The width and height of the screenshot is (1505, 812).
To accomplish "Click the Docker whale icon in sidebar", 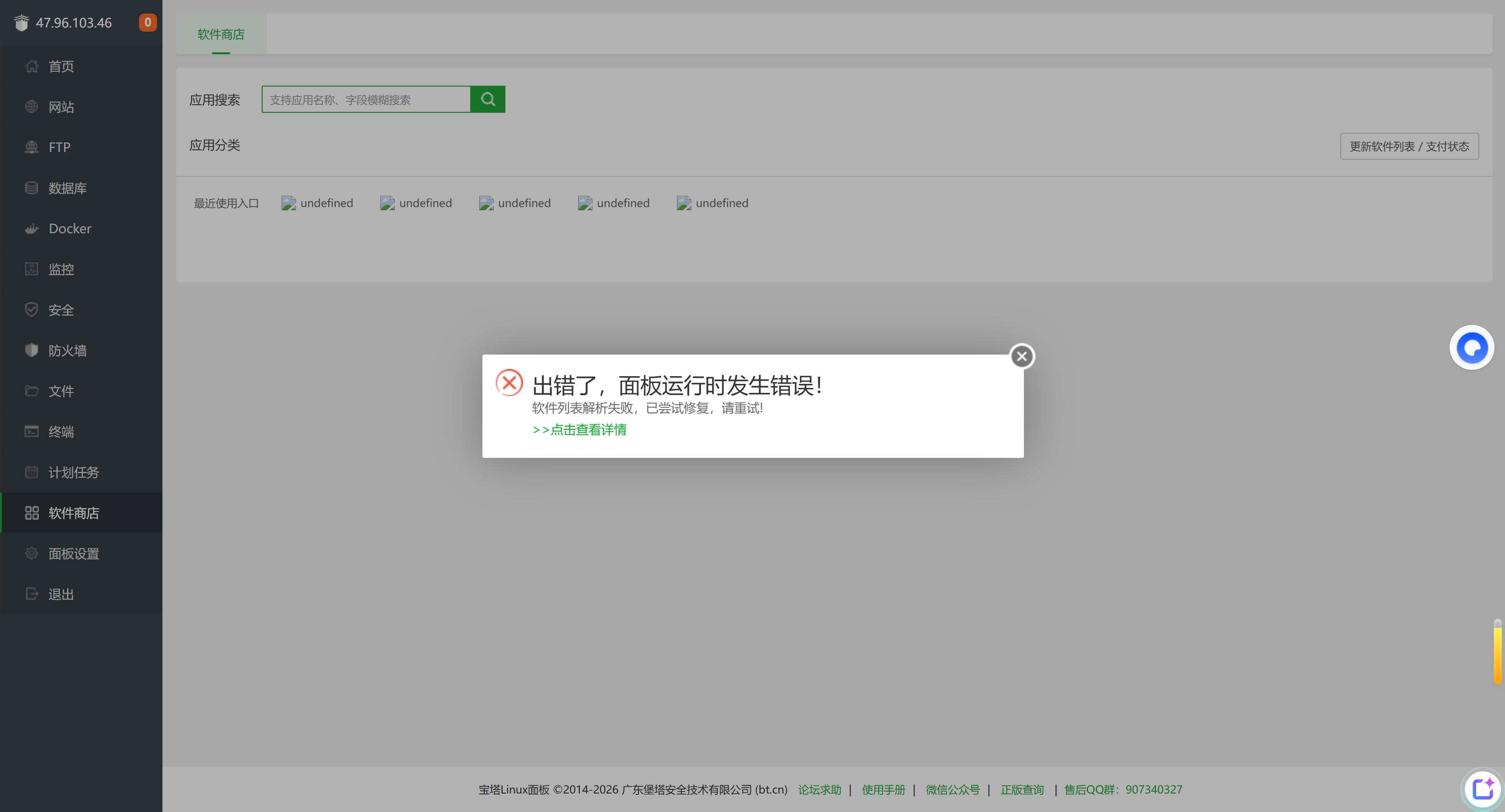I will coord(32,228).
